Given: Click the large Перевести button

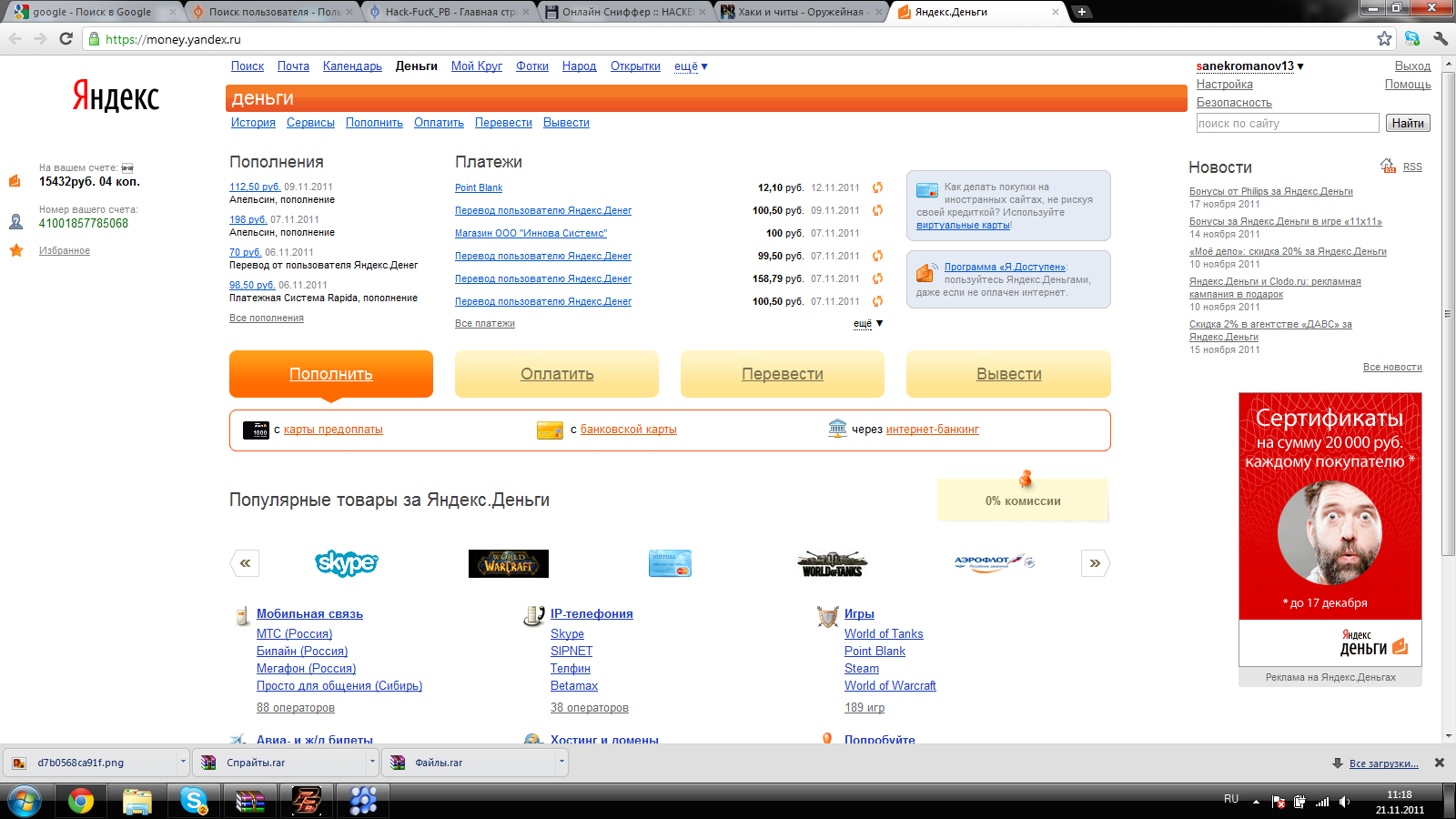Looking at the screenshot, I should click(783, 374).
